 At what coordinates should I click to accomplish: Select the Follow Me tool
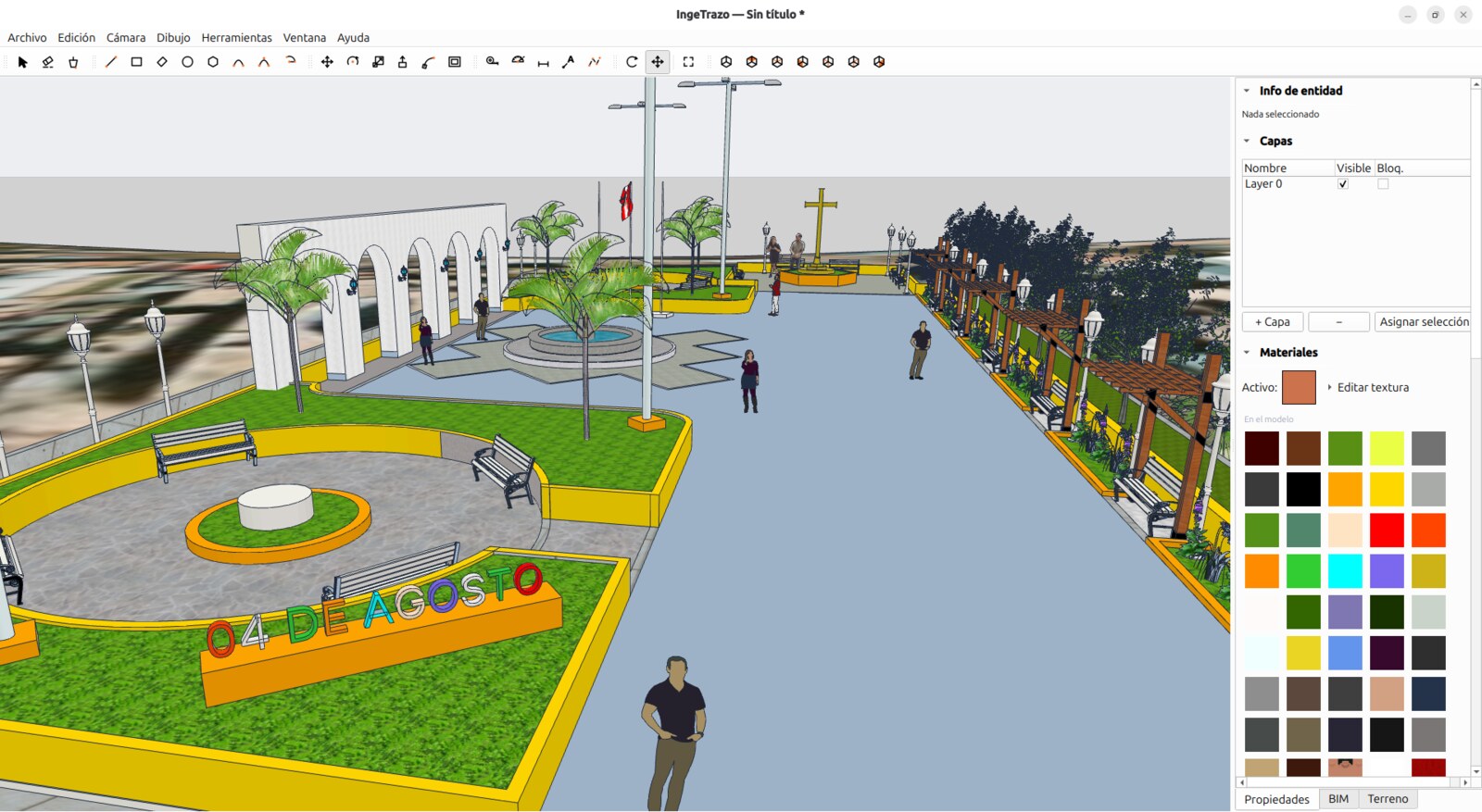tap(428, 62)
